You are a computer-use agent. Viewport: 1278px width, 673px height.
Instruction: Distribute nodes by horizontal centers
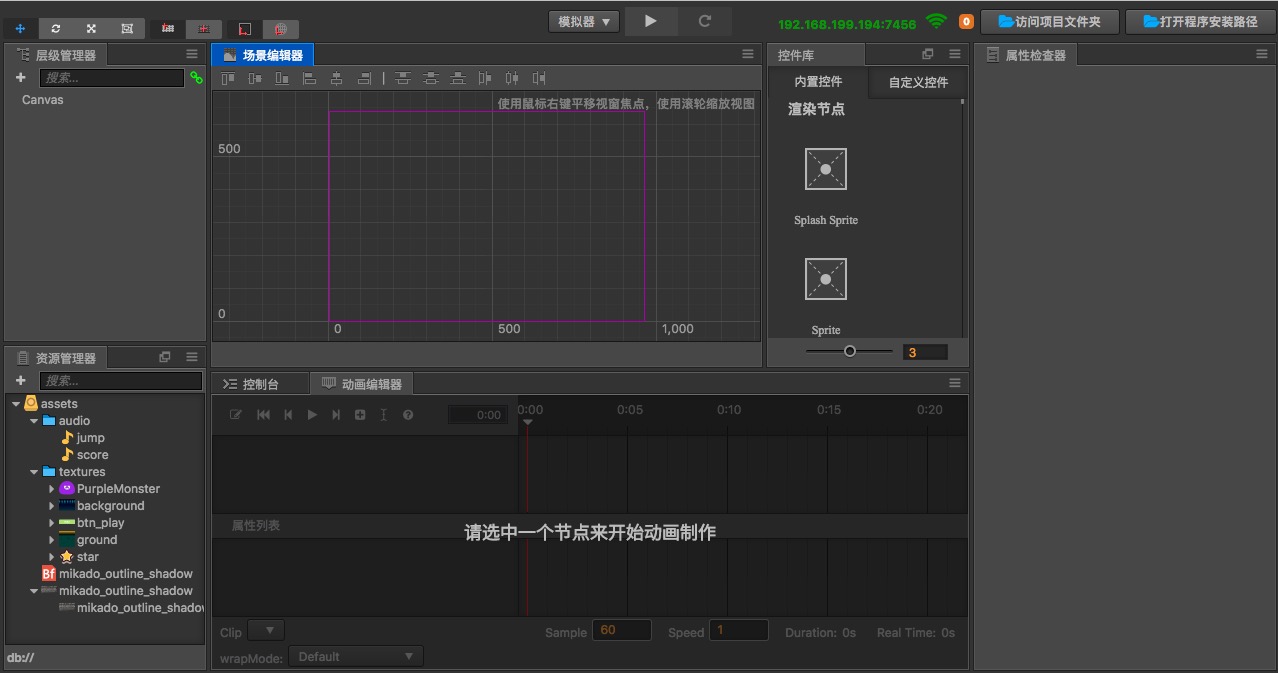coord(512,78)
